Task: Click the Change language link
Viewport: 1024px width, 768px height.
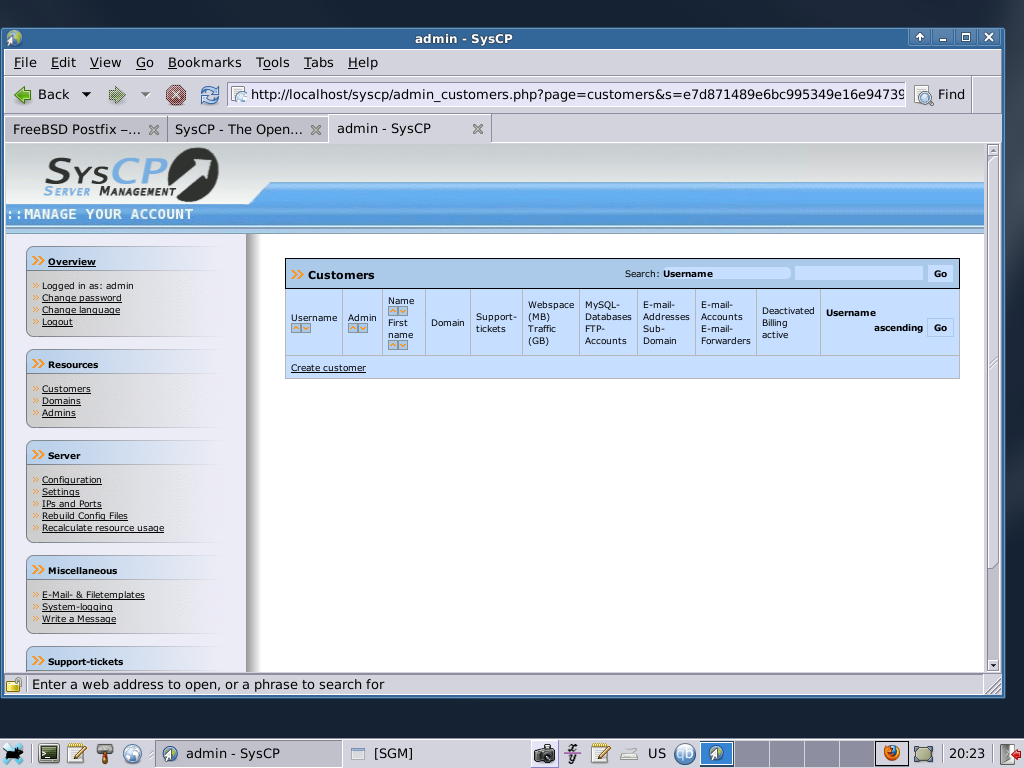Action: (81, 310)
